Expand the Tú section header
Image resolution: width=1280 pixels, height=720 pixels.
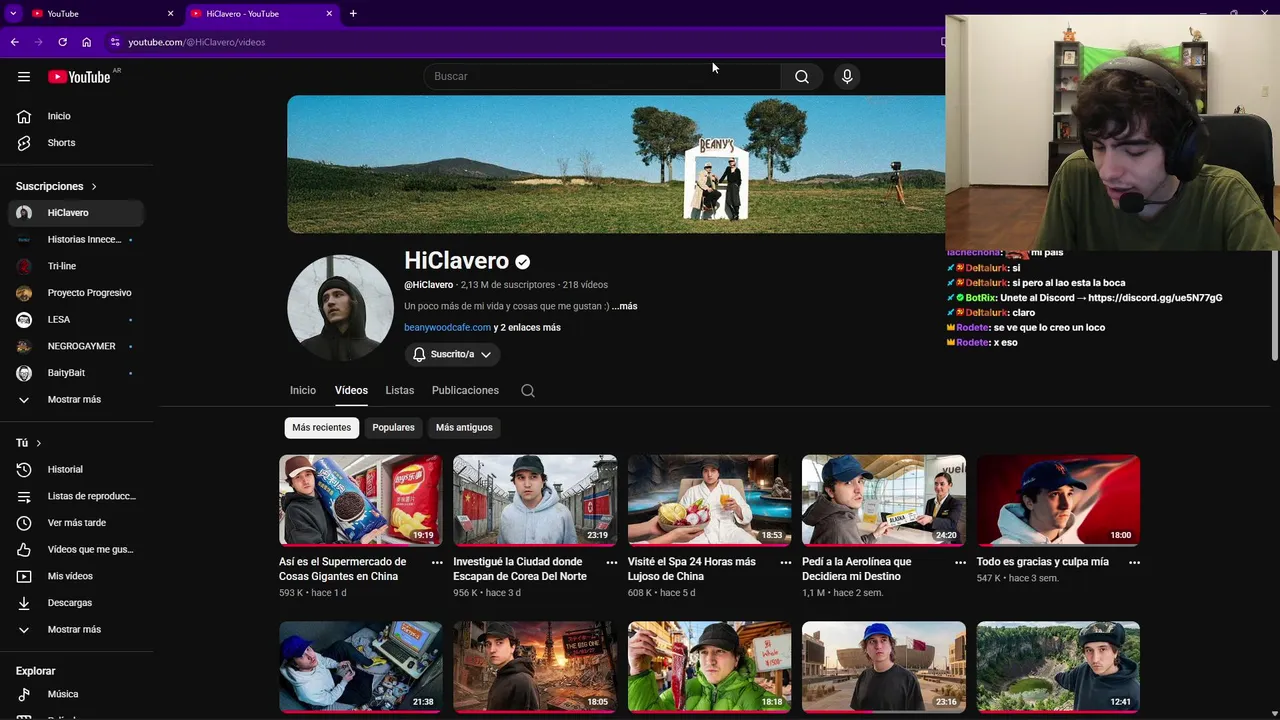point(29,443)
